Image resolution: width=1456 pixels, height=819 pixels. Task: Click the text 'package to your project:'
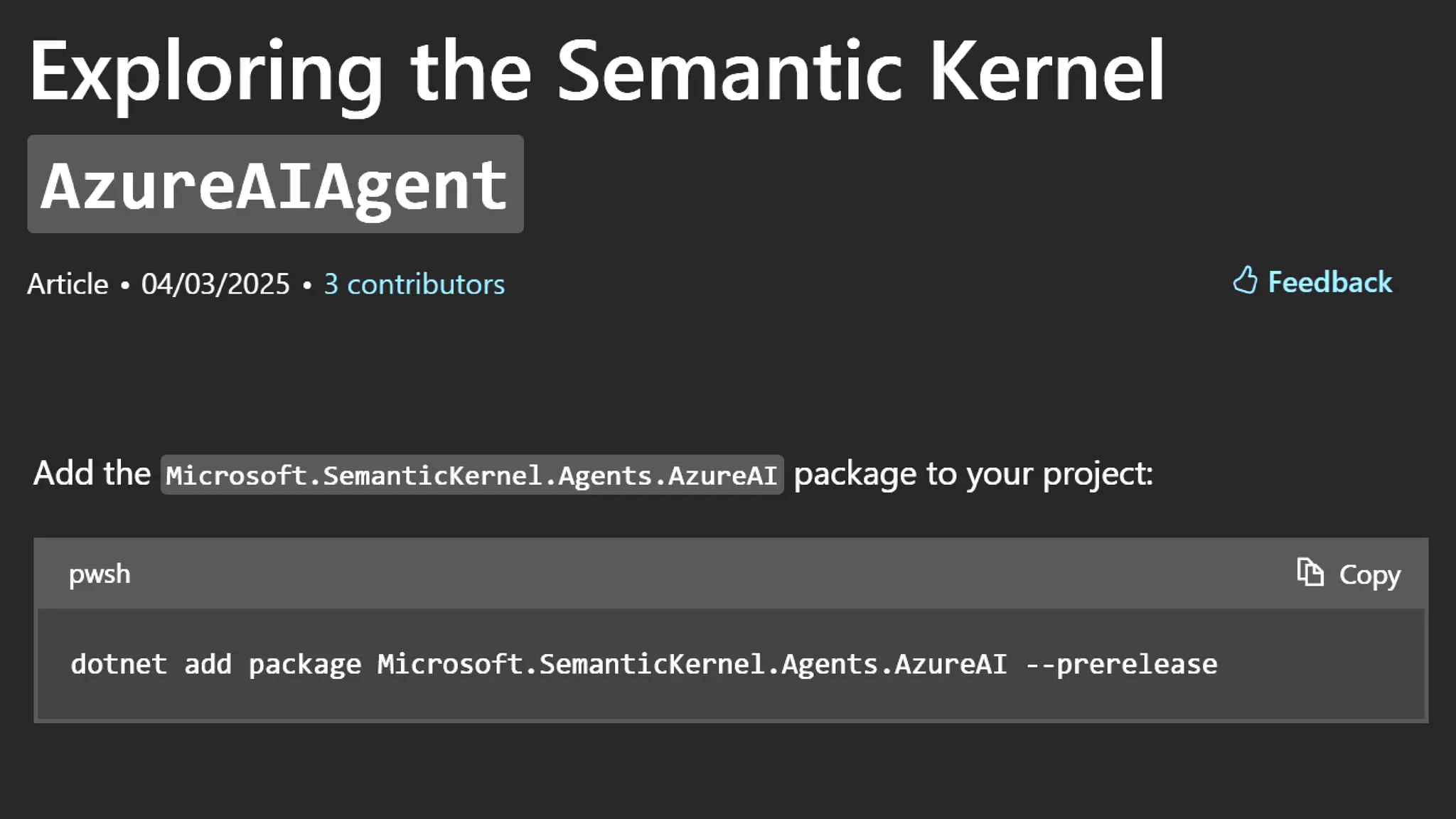click(973, 473)
